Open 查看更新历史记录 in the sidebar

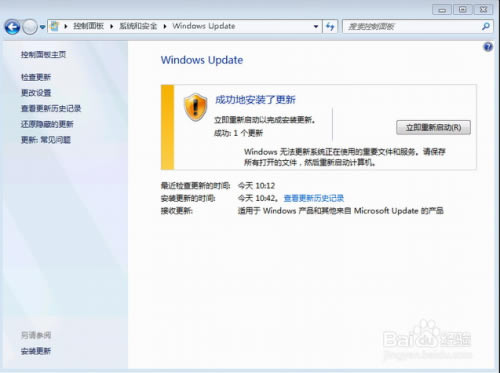[51, 108]
